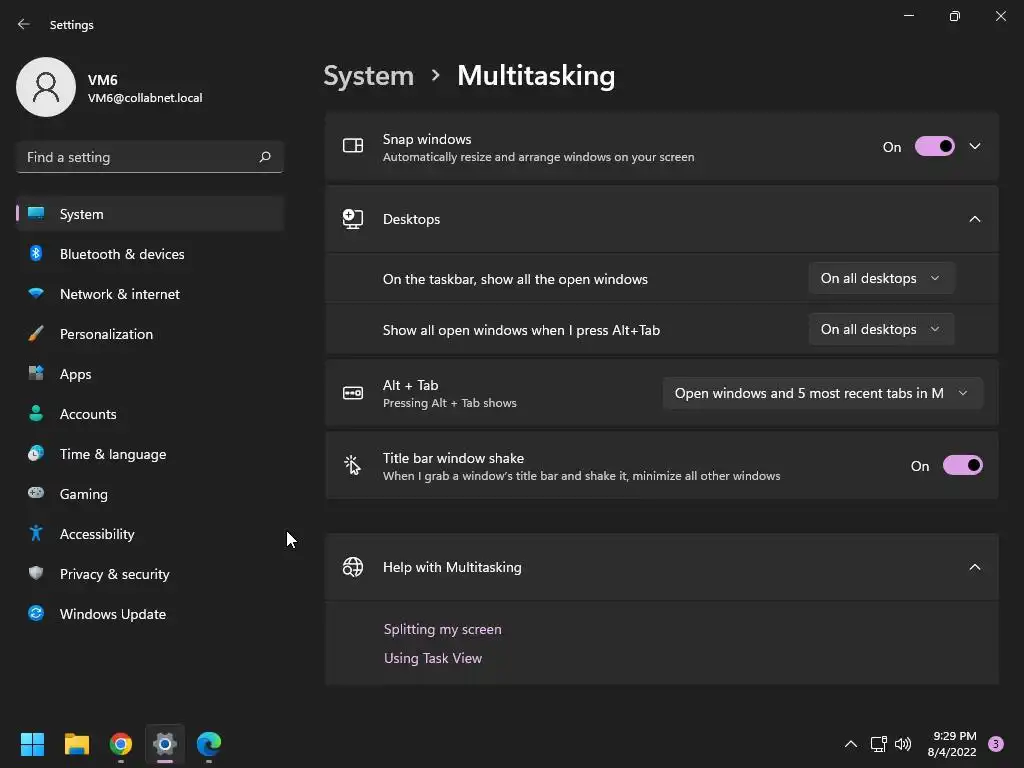
Task: Open File Explorer from the taskbar
Action: pos(77,744)
